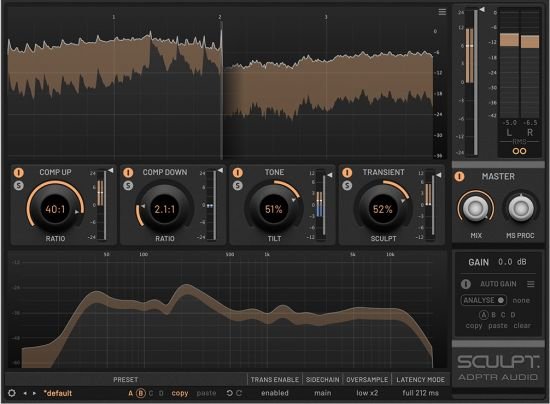Click the SCULPT logo
Screen dimensions: 550x404
click(498, 362)
